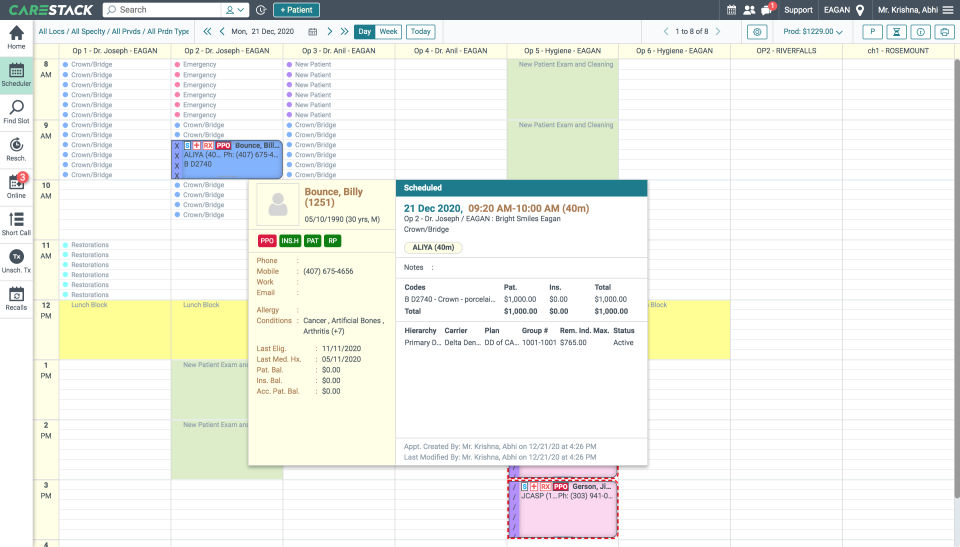The image size is (960, 547).
Task: Click the INS.H tag
Action: coord(290,241)
